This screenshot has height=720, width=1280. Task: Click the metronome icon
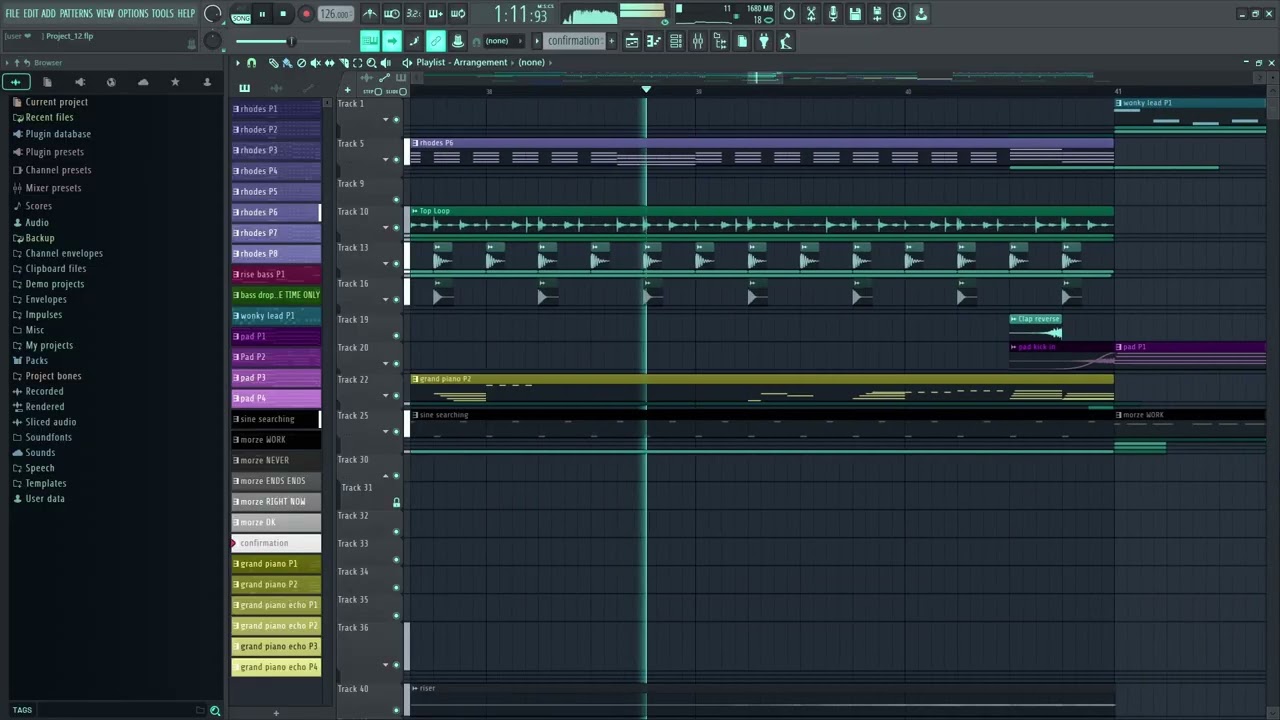pos(369,14)
